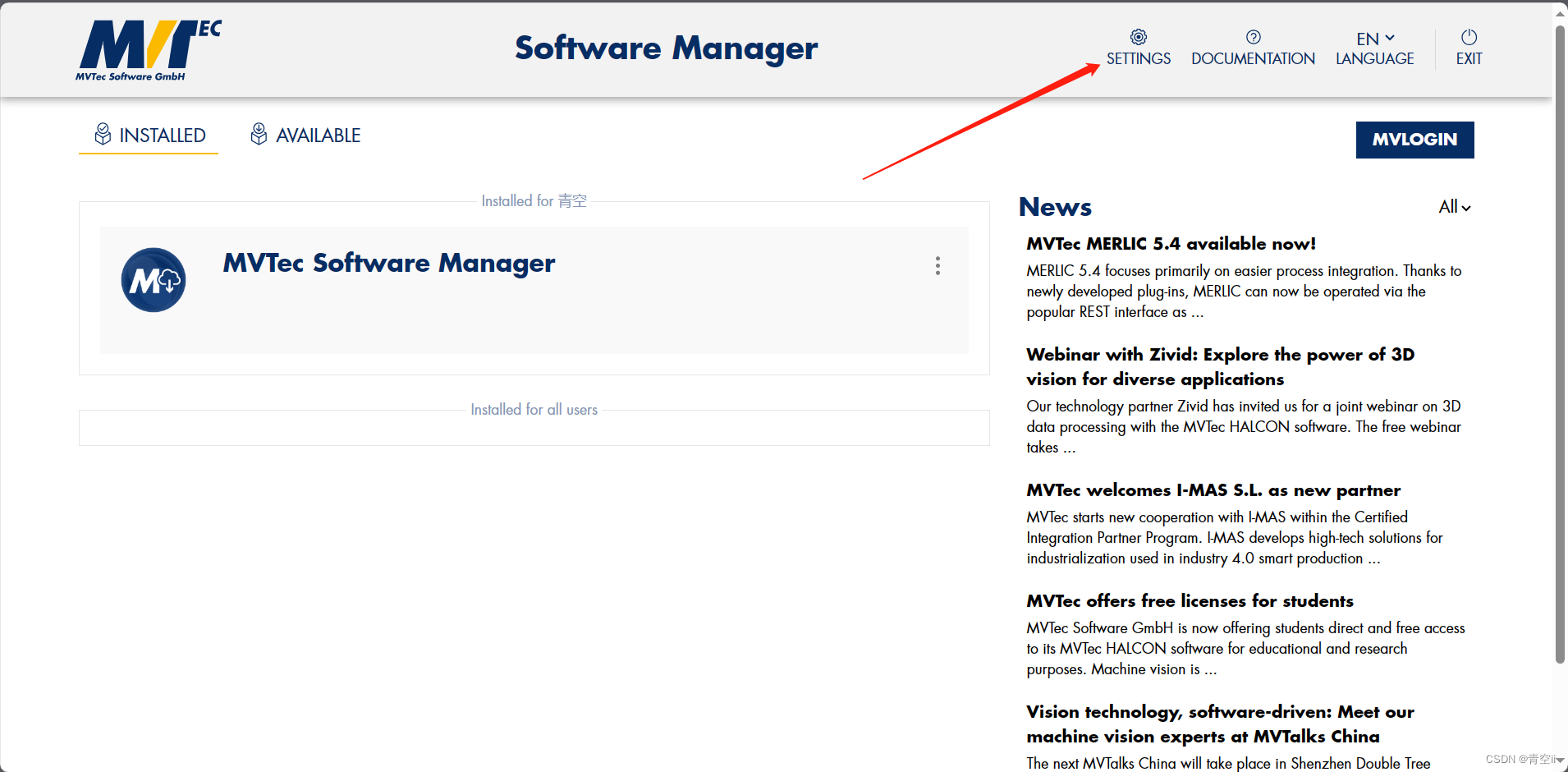
Task: Click the MVTec Software Manager app icon
Action: click(154, 280)
